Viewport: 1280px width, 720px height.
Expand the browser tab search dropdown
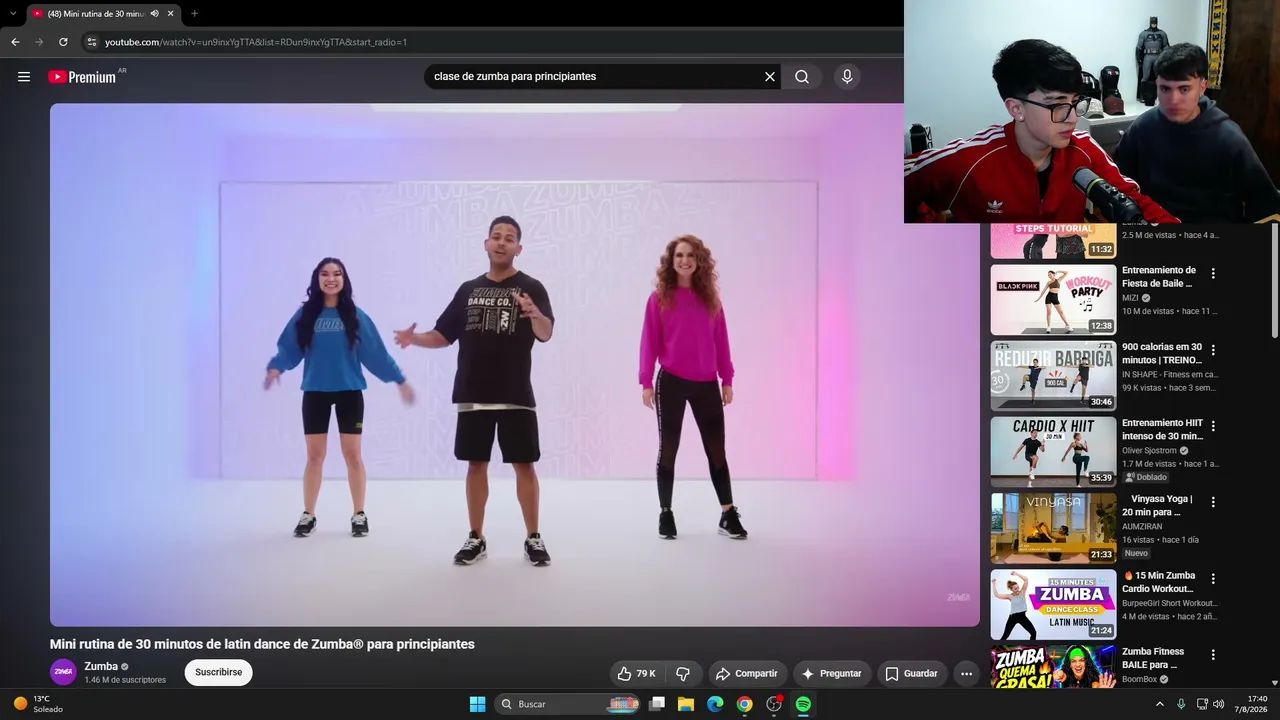point(12,14)
